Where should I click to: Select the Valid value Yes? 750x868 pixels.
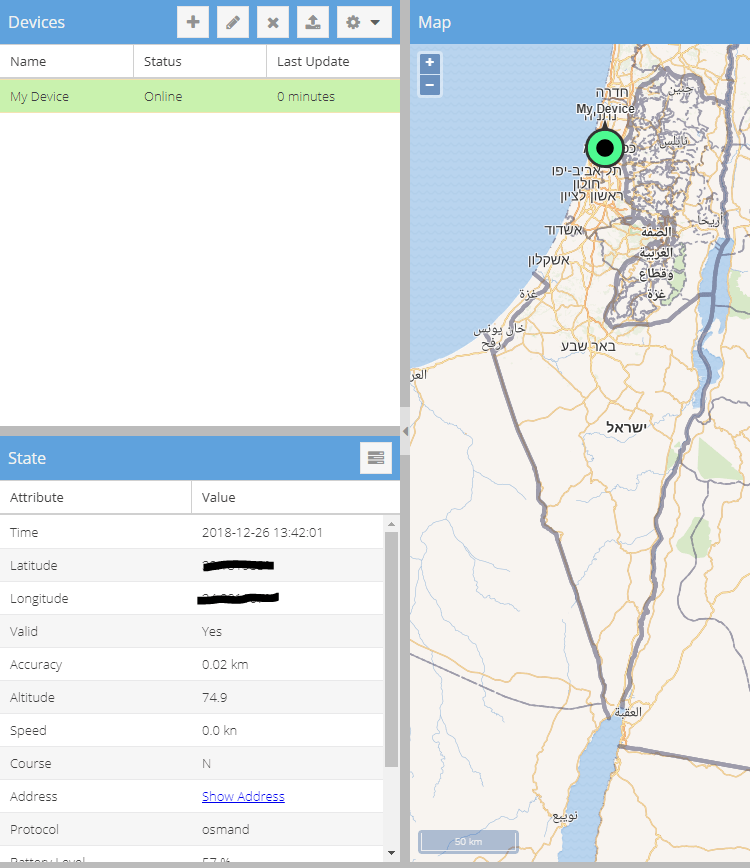coord(211,632)
